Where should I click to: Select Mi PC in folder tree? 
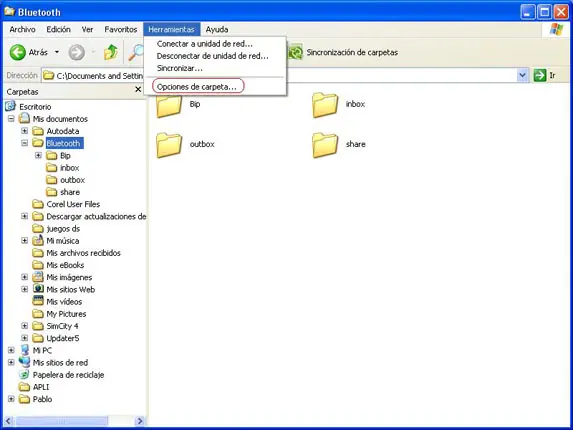coord(42,350)
